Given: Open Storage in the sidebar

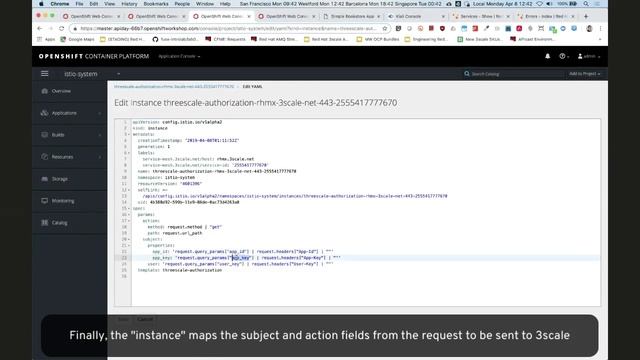Looking at the screenshot, I should point(69,179).
